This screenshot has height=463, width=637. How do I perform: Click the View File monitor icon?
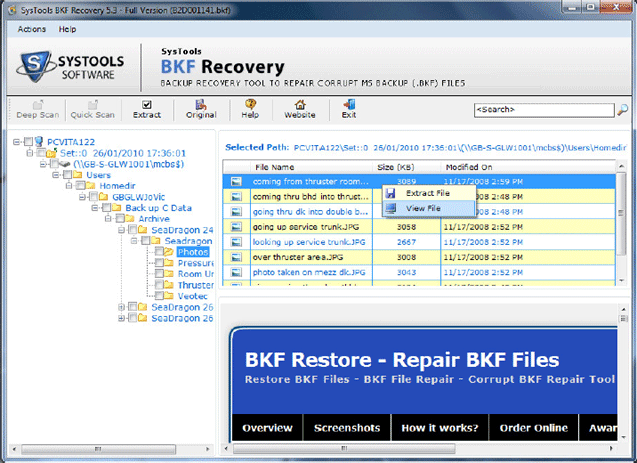click(391, 208)
